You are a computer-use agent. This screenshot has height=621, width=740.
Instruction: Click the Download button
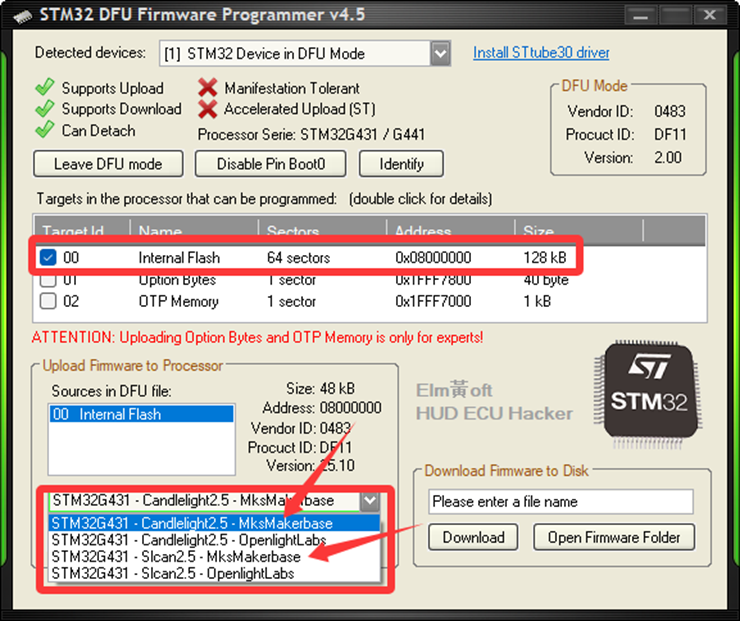pyautogui.click(x=473, y=537)
